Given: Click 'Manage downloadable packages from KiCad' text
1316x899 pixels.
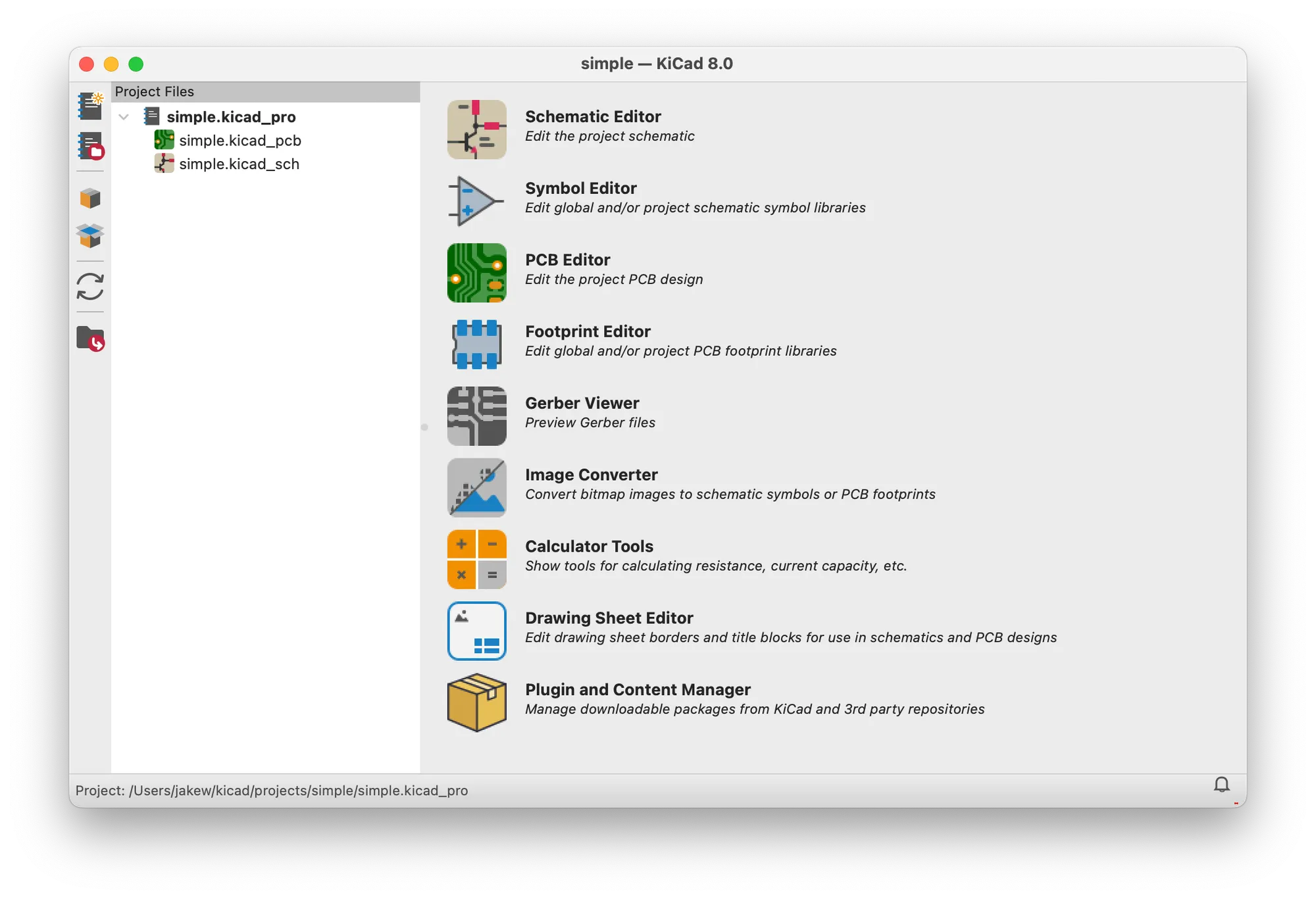Looking at the screenshot, I should [x=755, y=710].
